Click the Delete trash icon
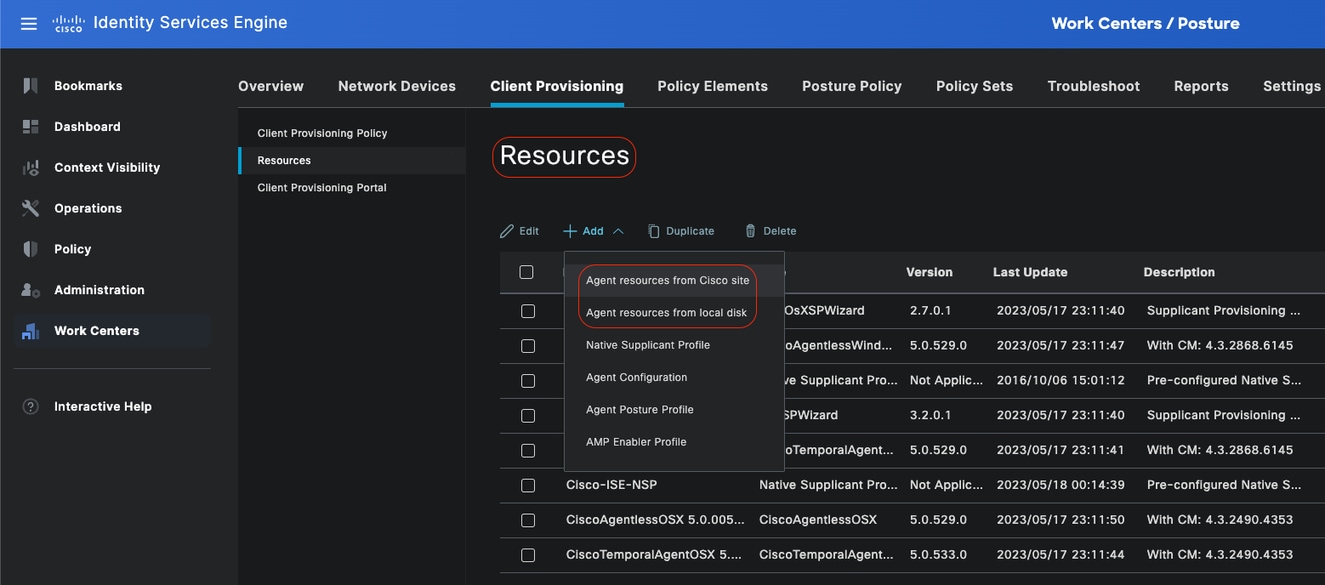1325x585 pixels. (x=751, y=231)
